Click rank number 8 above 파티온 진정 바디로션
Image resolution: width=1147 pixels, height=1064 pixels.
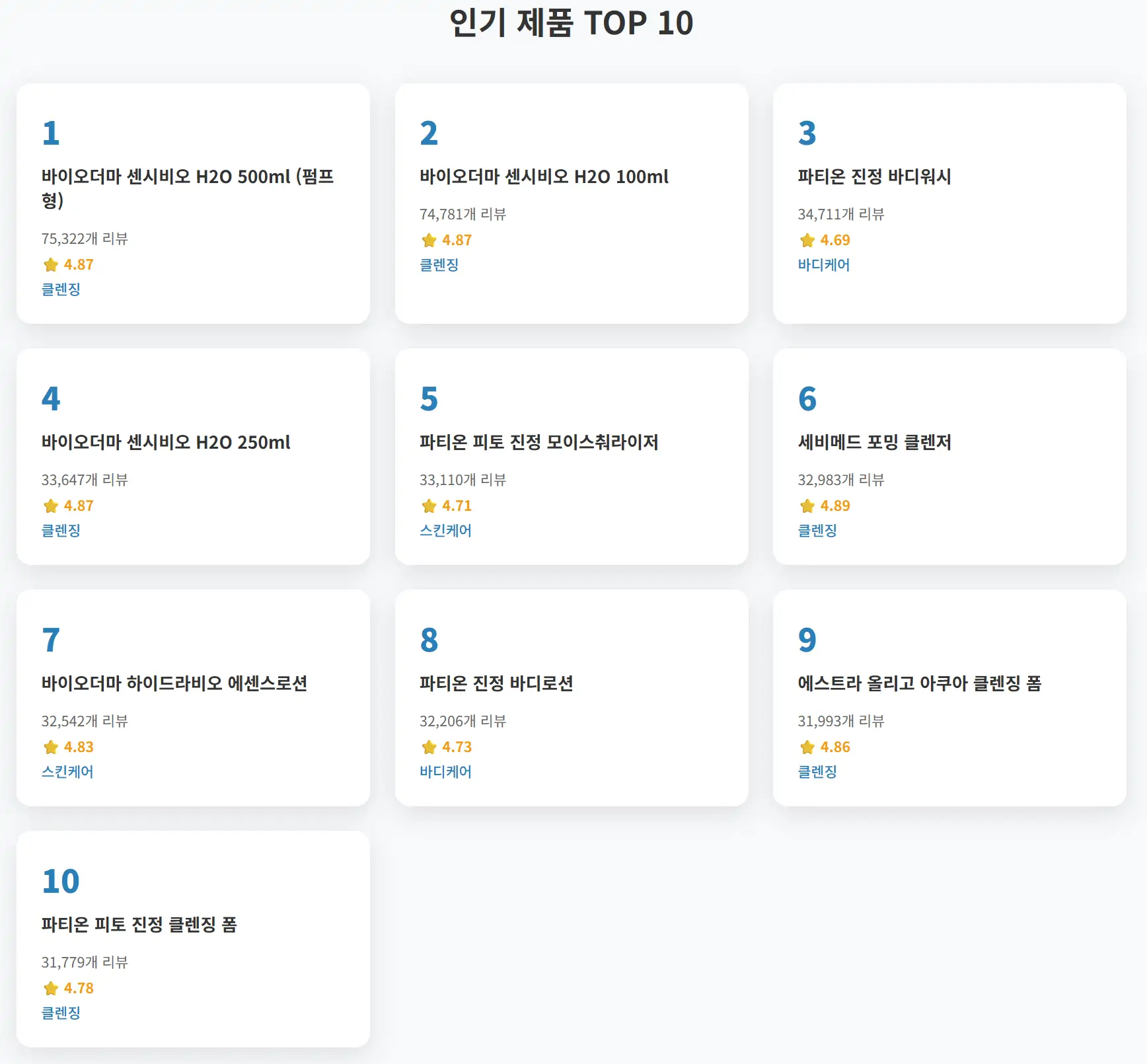tap(429, 640)
